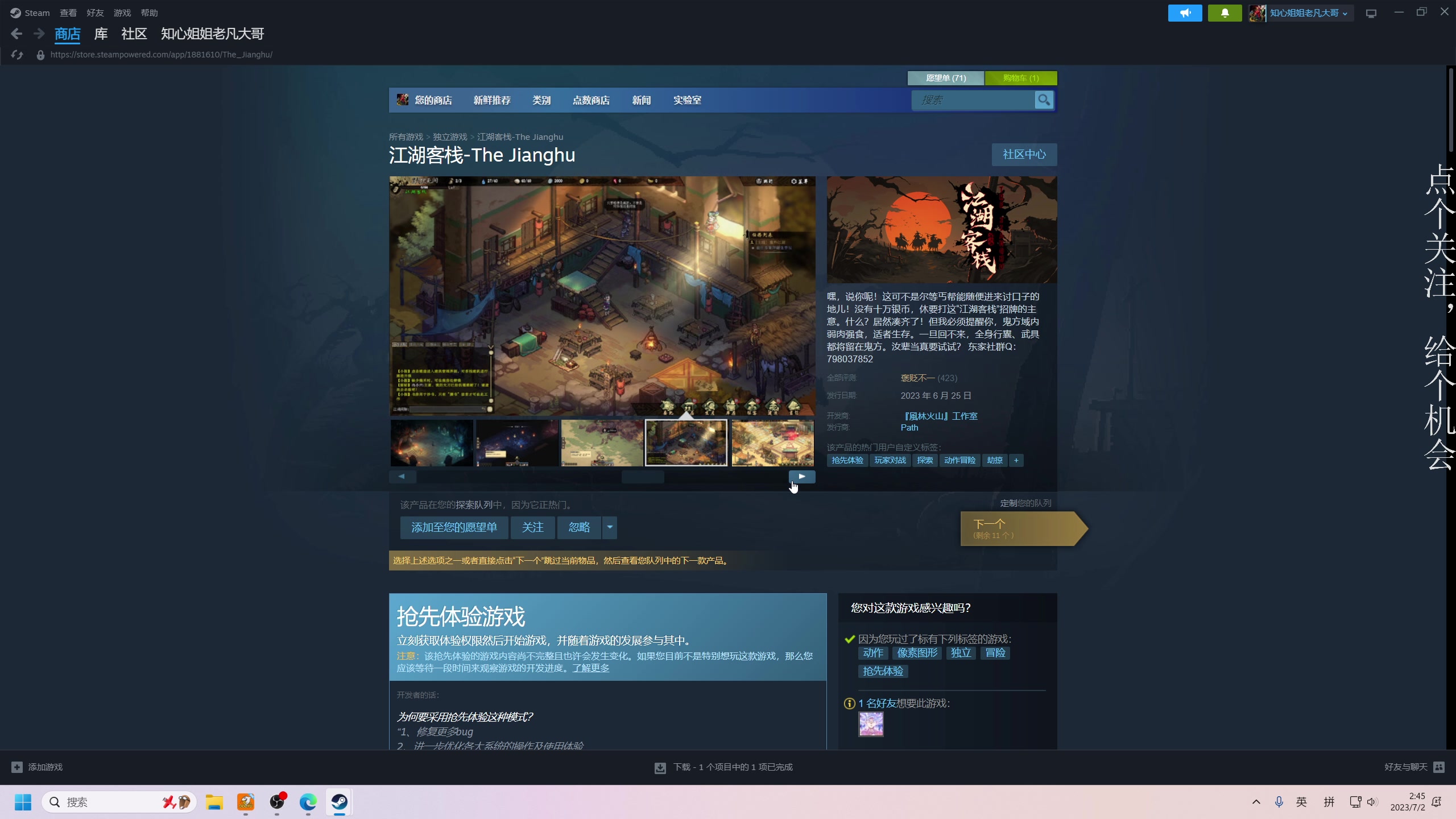
Task: Open friends and chat icon
Action: point(1439,767)
